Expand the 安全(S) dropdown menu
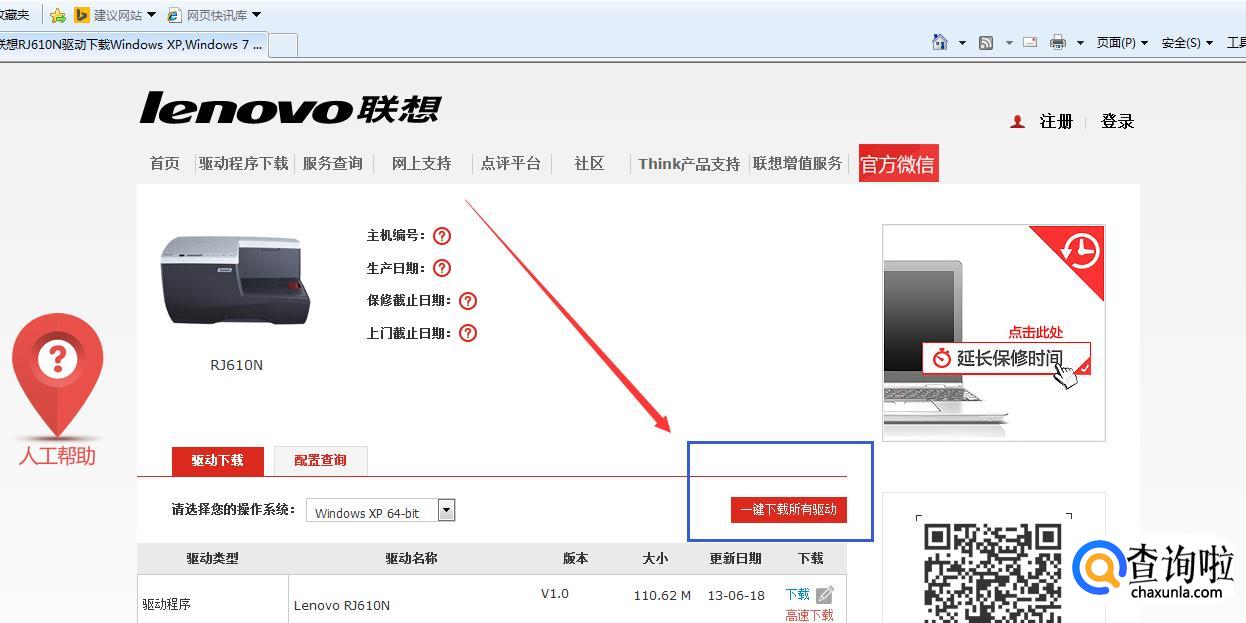The image size is (1246, 623). 1187,43
